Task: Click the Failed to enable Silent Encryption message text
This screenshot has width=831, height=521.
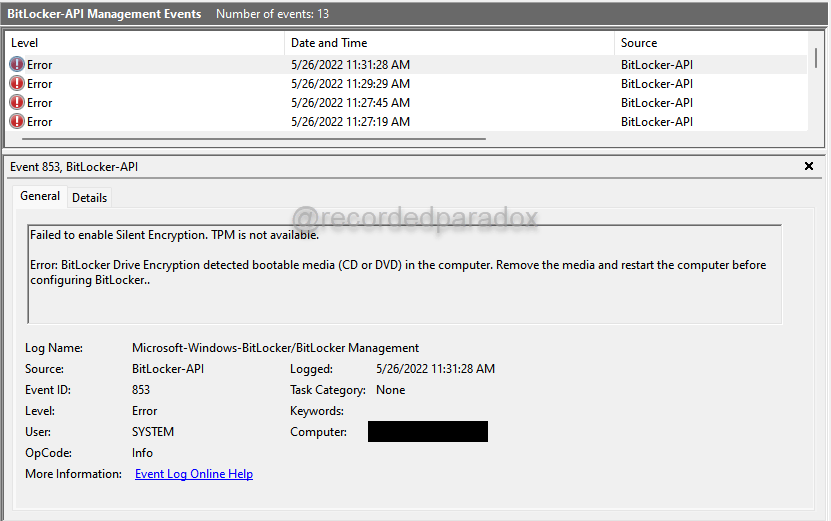Action: [174, 235]
